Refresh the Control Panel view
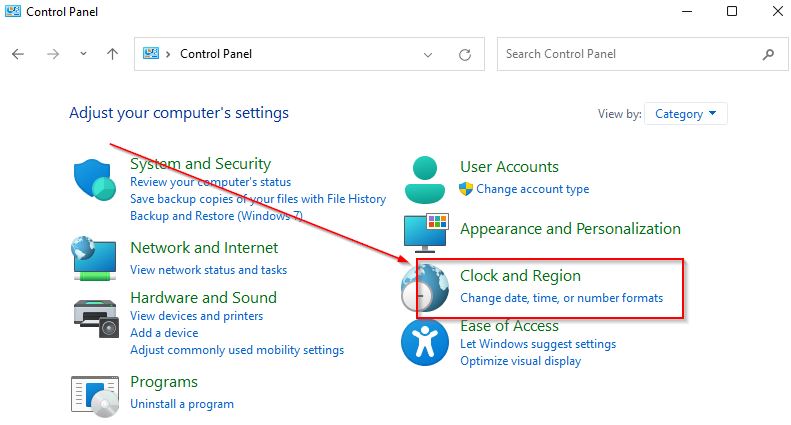The image size is (791, 425). [465, 54]
